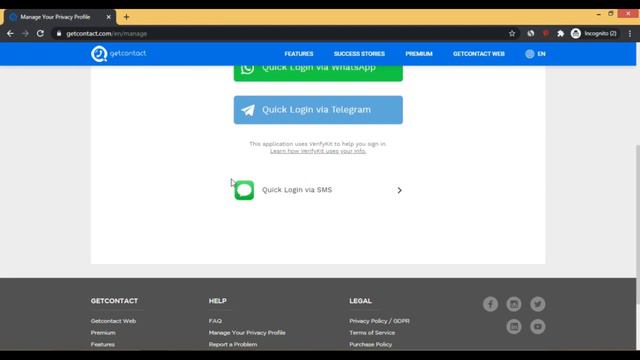Choose Quick Login via SMS option
640x360 pixels.
click(x=318, y=190)
